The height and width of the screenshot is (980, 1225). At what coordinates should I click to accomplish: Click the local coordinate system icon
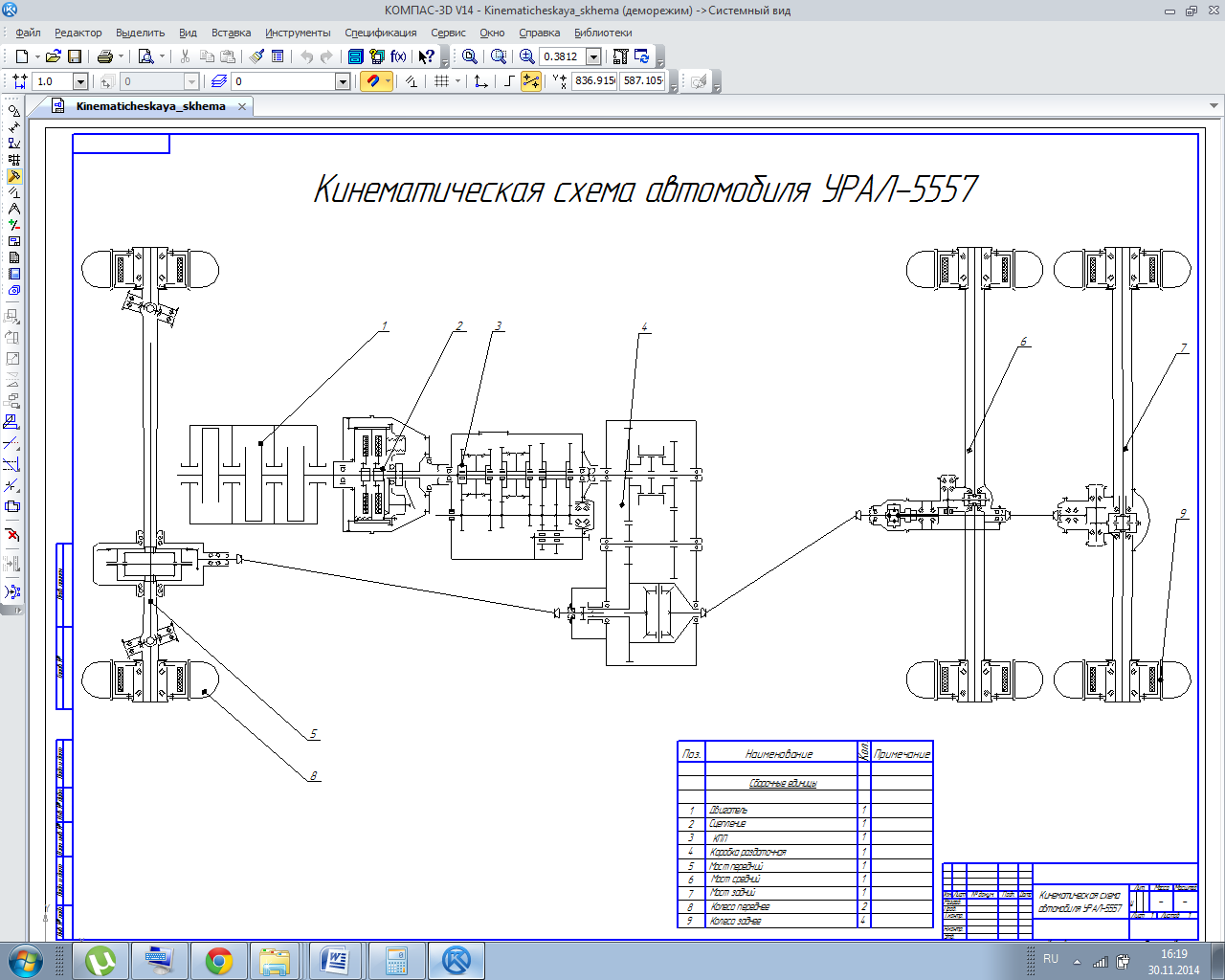click(481, 81)
